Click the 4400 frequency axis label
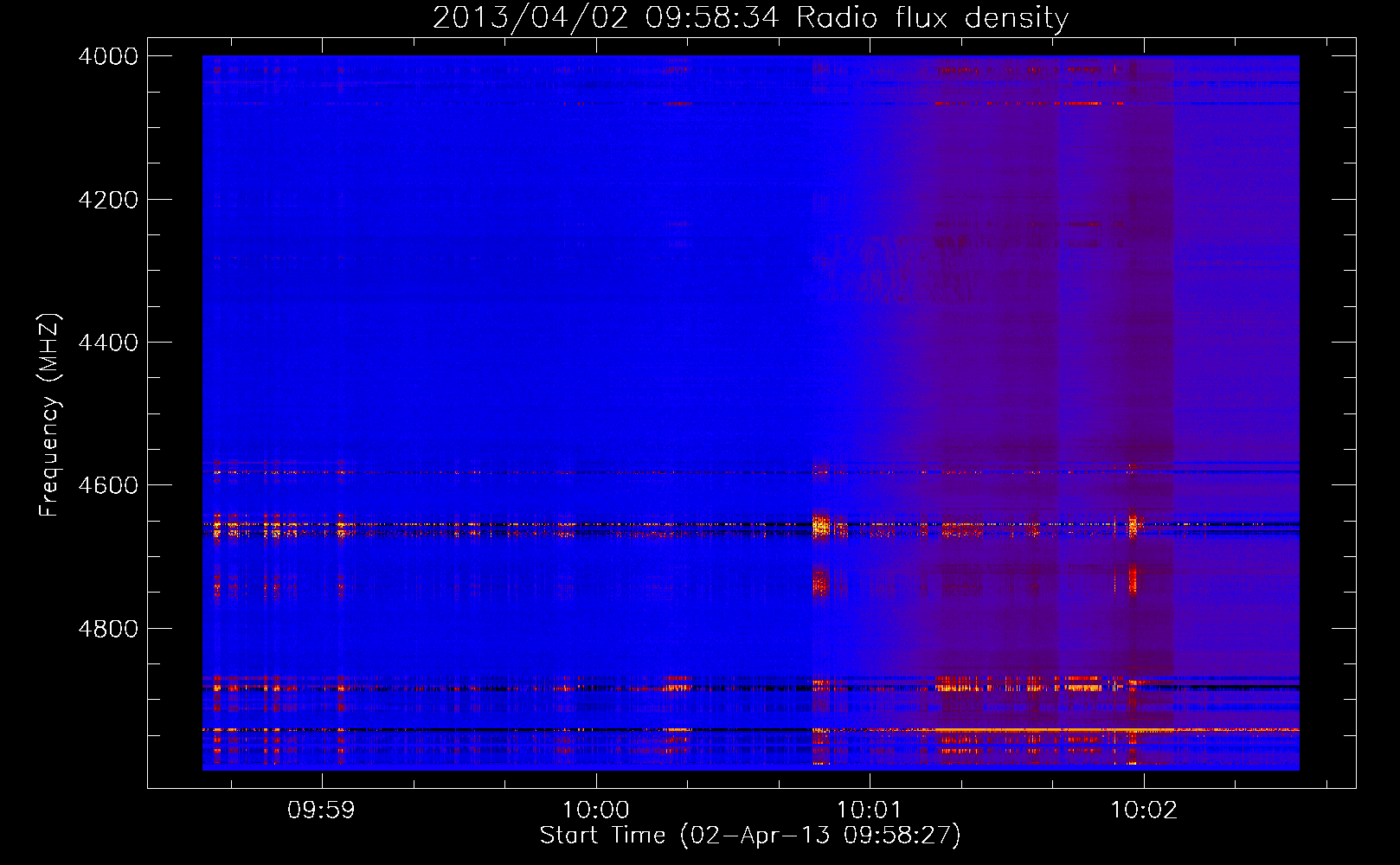 [108, 343]
